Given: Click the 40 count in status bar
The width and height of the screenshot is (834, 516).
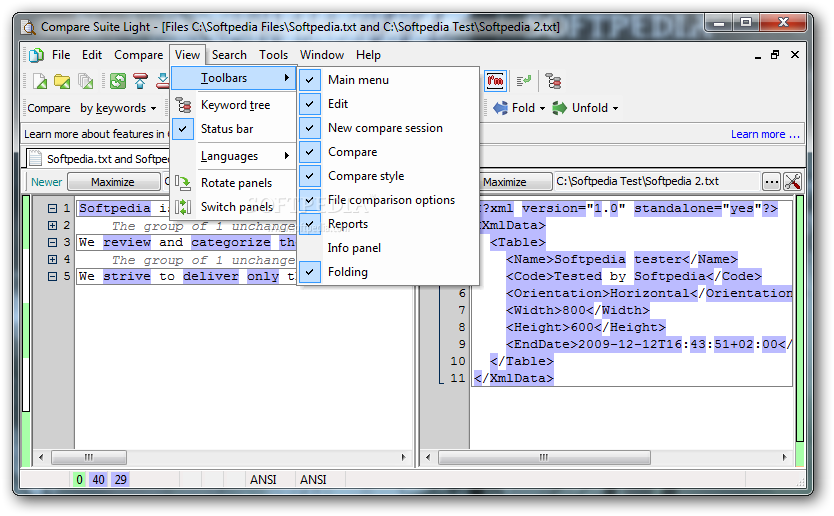Looking at the screenshot, I should click(x=98, y=480).
